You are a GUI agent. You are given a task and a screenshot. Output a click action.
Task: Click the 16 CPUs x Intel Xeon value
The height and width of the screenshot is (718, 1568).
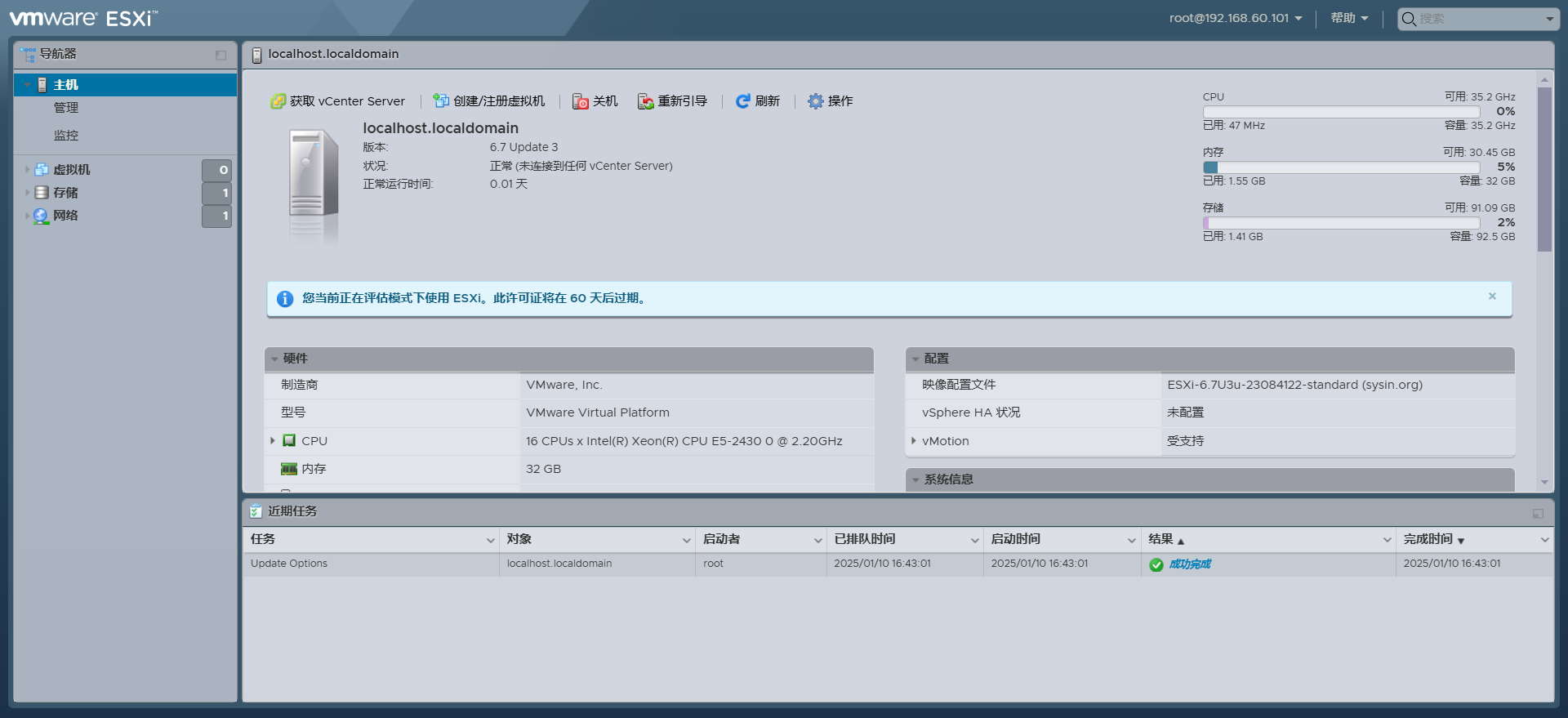click(684, 441)
